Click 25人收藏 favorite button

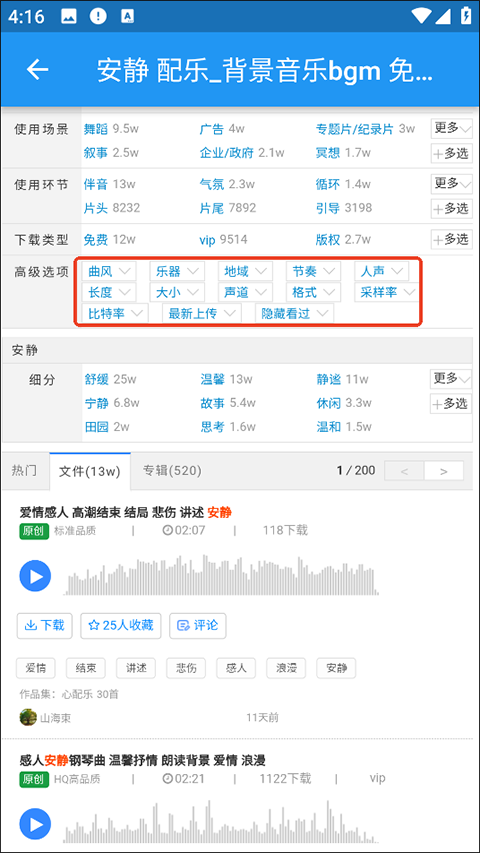pos(121,625)
